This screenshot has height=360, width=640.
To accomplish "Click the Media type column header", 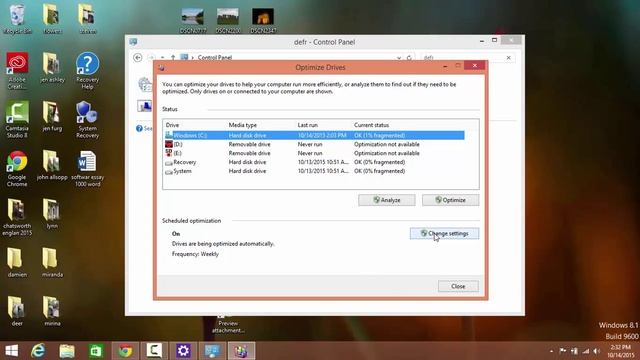I will tap(242, 125).
